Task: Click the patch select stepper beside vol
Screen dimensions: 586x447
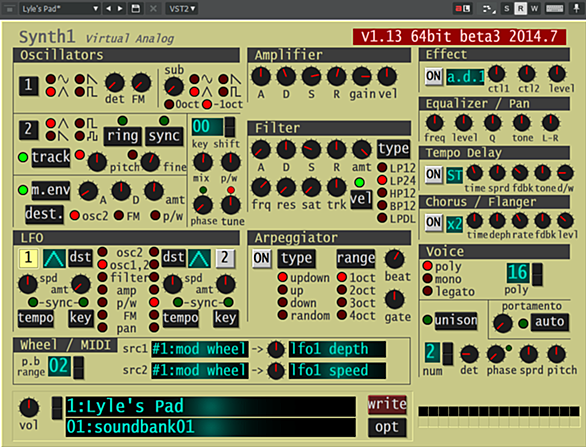Action: 57,407
